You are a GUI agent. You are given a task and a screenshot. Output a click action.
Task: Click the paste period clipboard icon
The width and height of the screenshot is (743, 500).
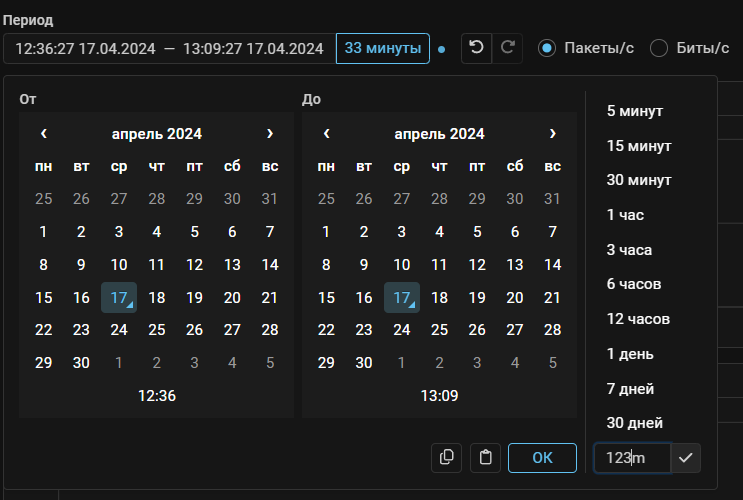click(x=485, y=457)
